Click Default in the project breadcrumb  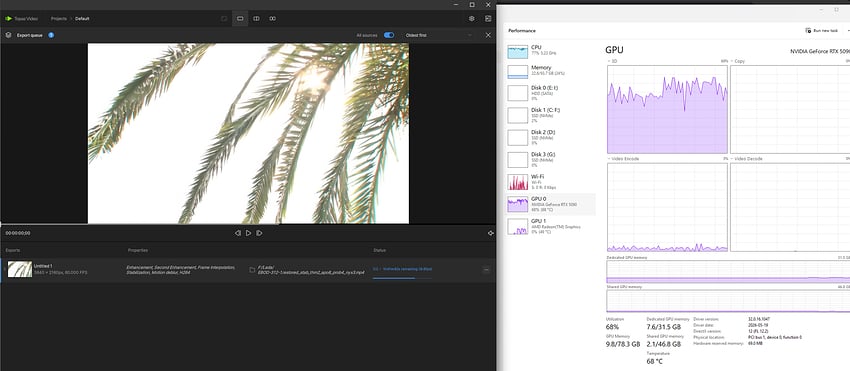82,18
